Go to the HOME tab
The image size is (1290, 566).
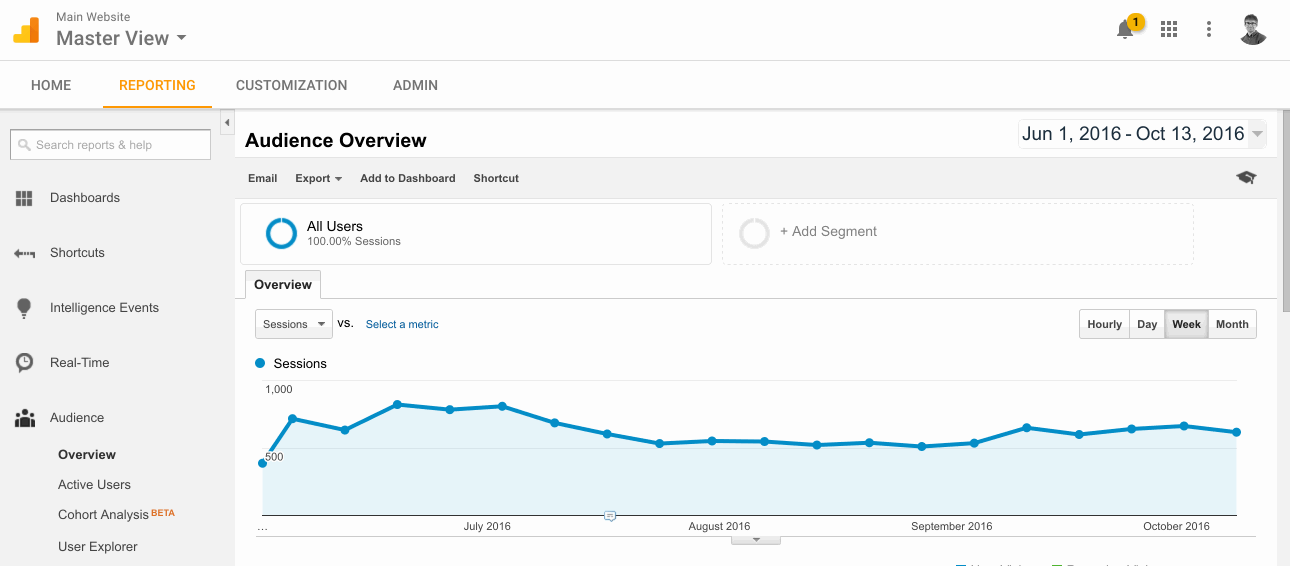click(51, 85)
